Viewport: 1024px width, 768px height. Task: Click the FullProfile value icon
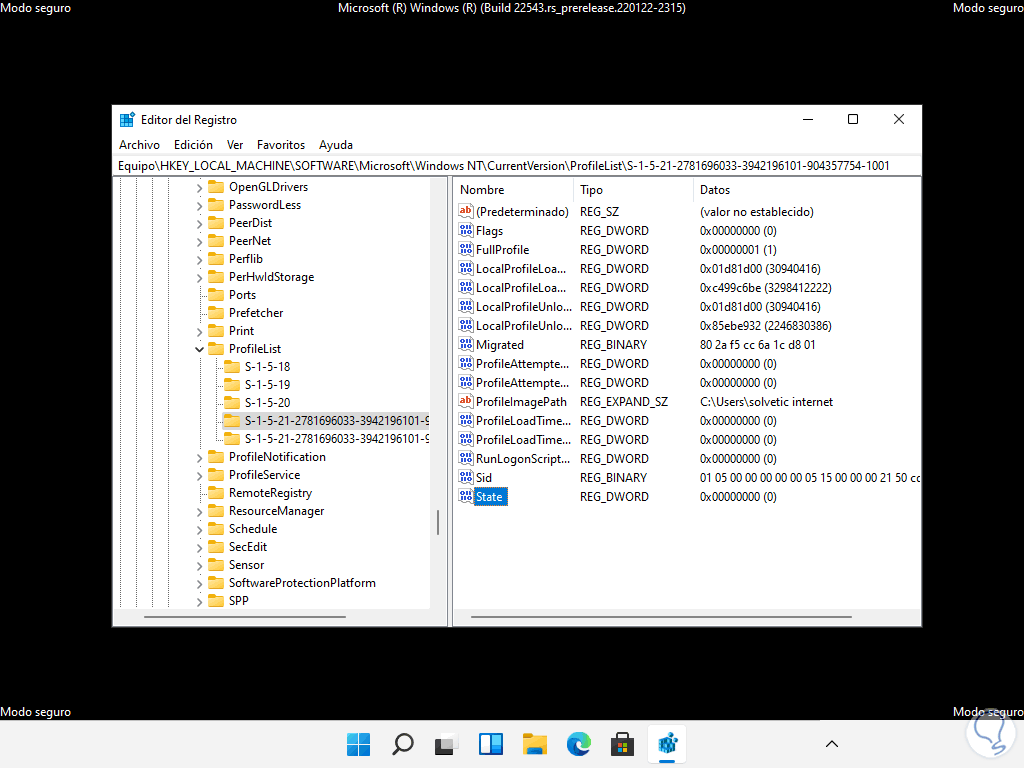click(x=466, y=249)
